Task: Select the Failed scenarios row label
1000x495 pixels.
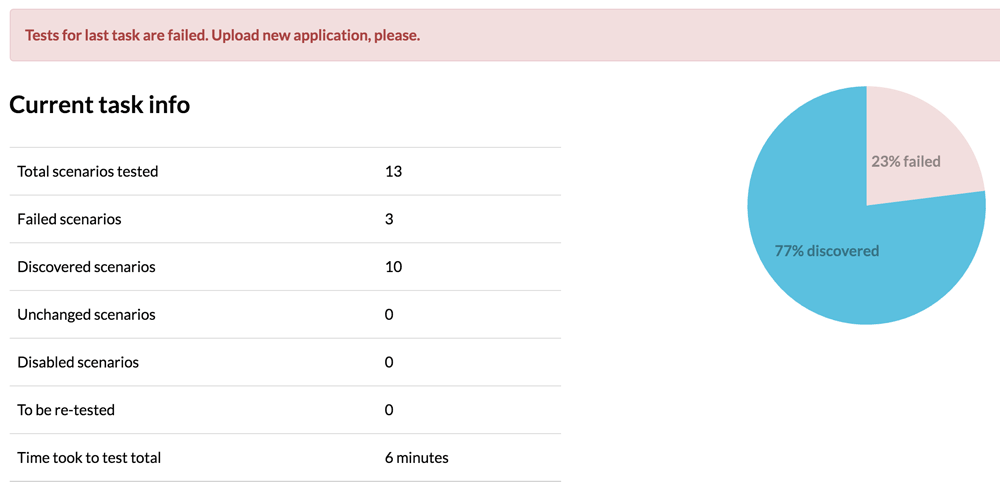Action: point(69,219)
